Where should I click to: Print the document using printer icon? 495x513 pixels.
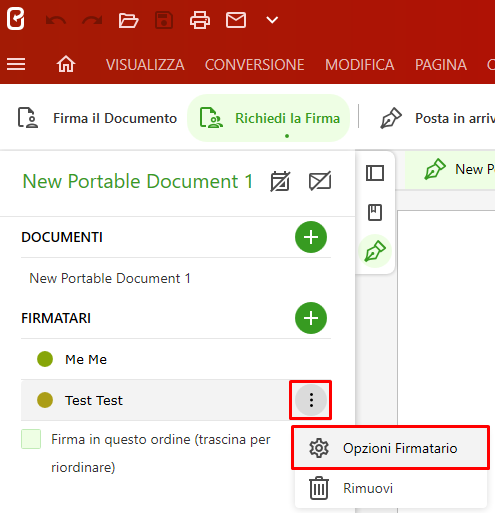point(200,20)
